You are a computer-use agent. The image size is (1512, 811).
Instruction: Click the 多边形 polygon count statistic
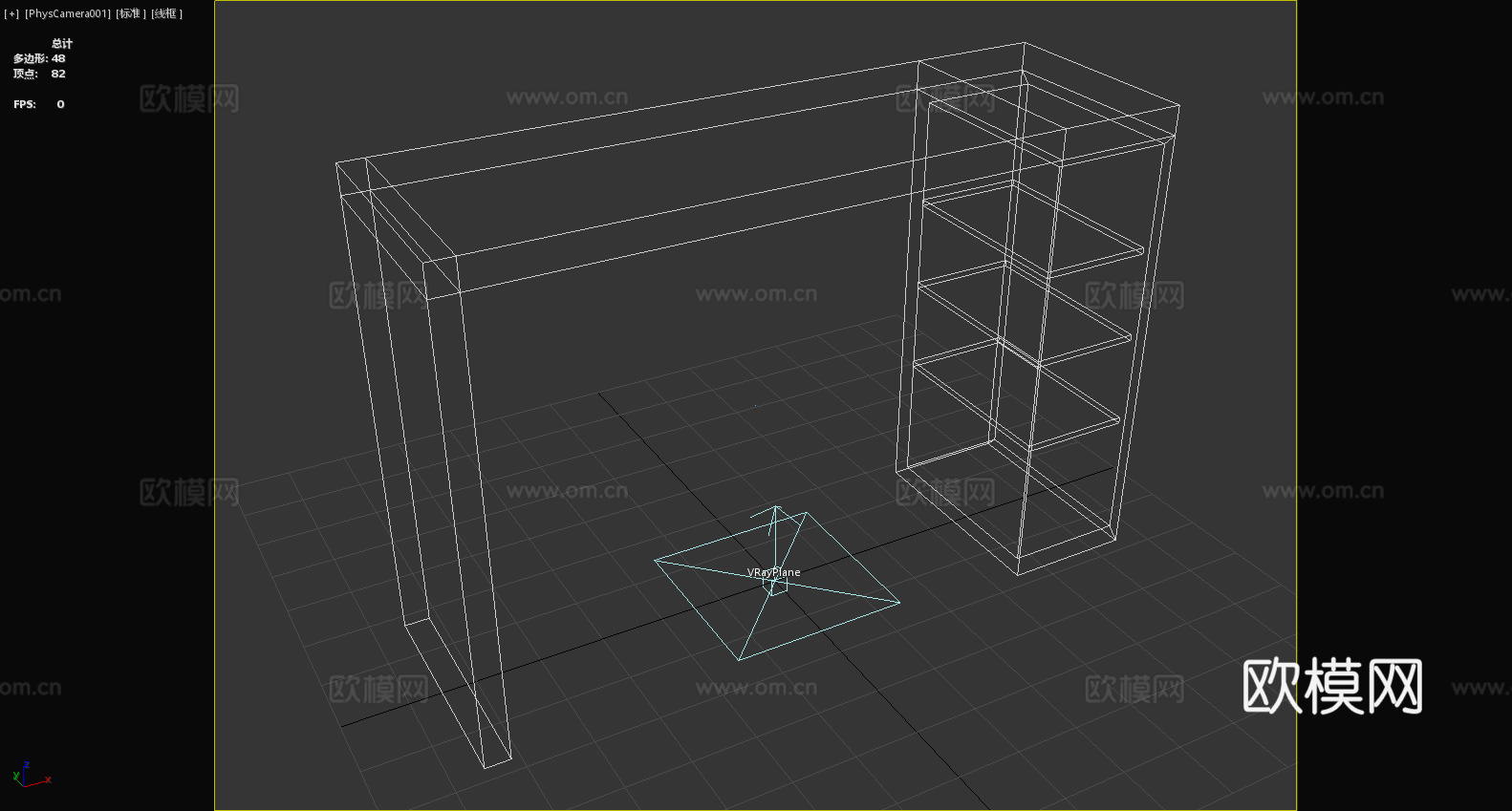(x=39, y=58)
